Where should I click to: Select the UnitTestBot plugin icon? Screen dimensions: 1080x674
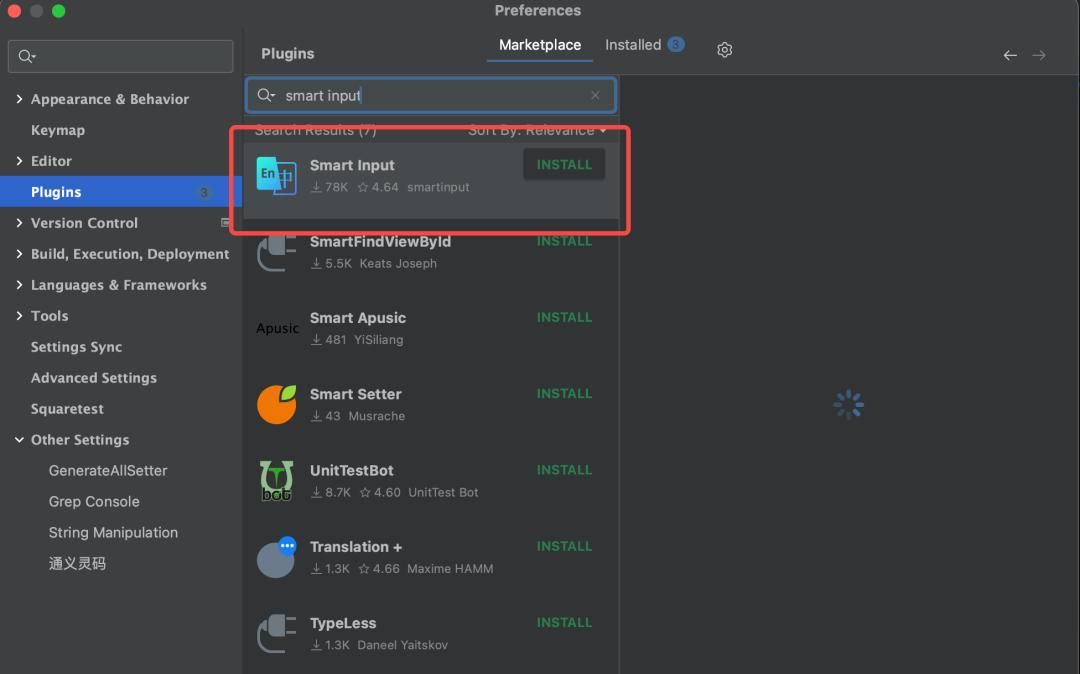click(x=277, y=481)
